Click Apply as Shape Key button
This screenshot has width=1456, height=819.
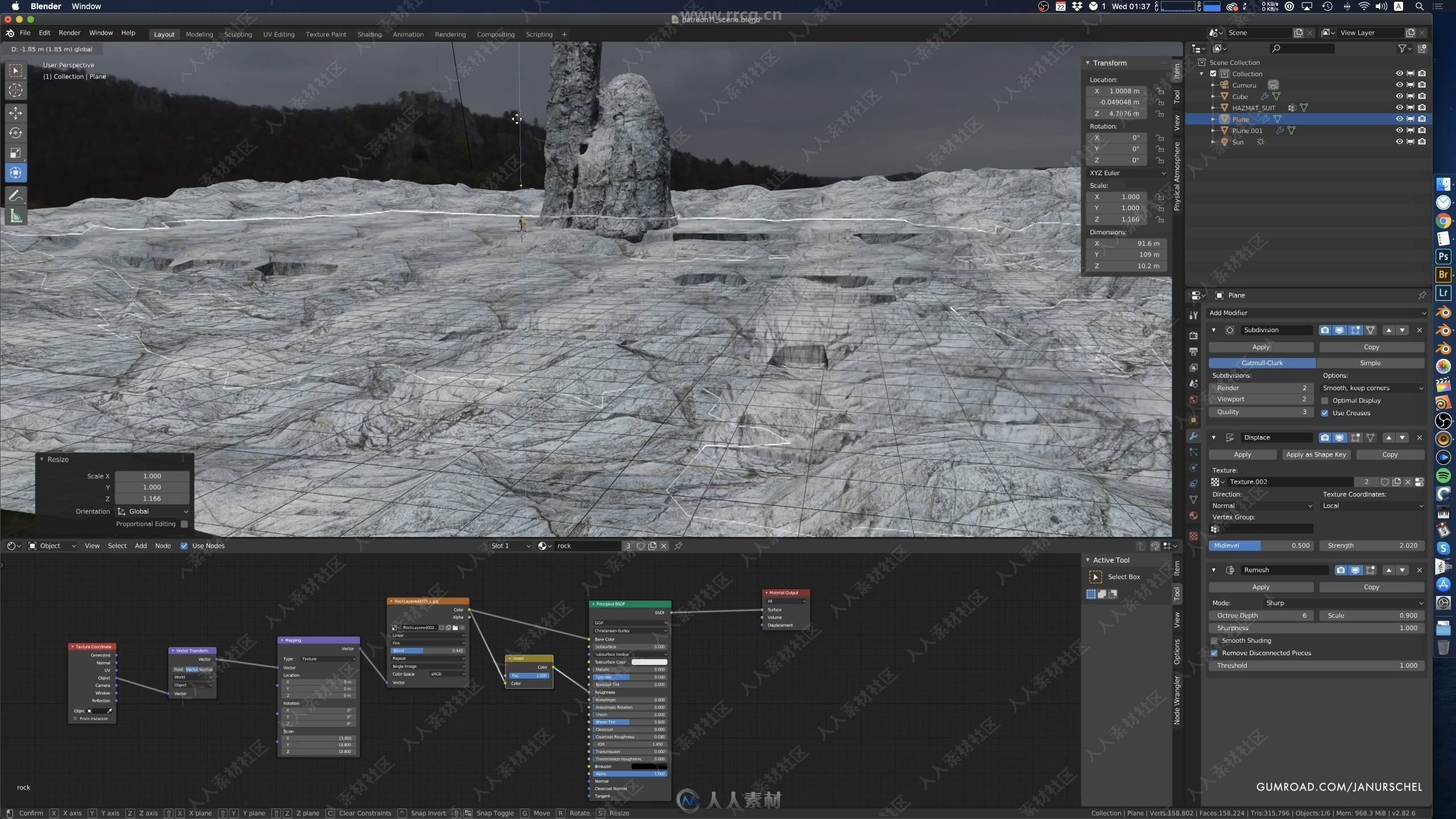click(x=1316, y=454)
